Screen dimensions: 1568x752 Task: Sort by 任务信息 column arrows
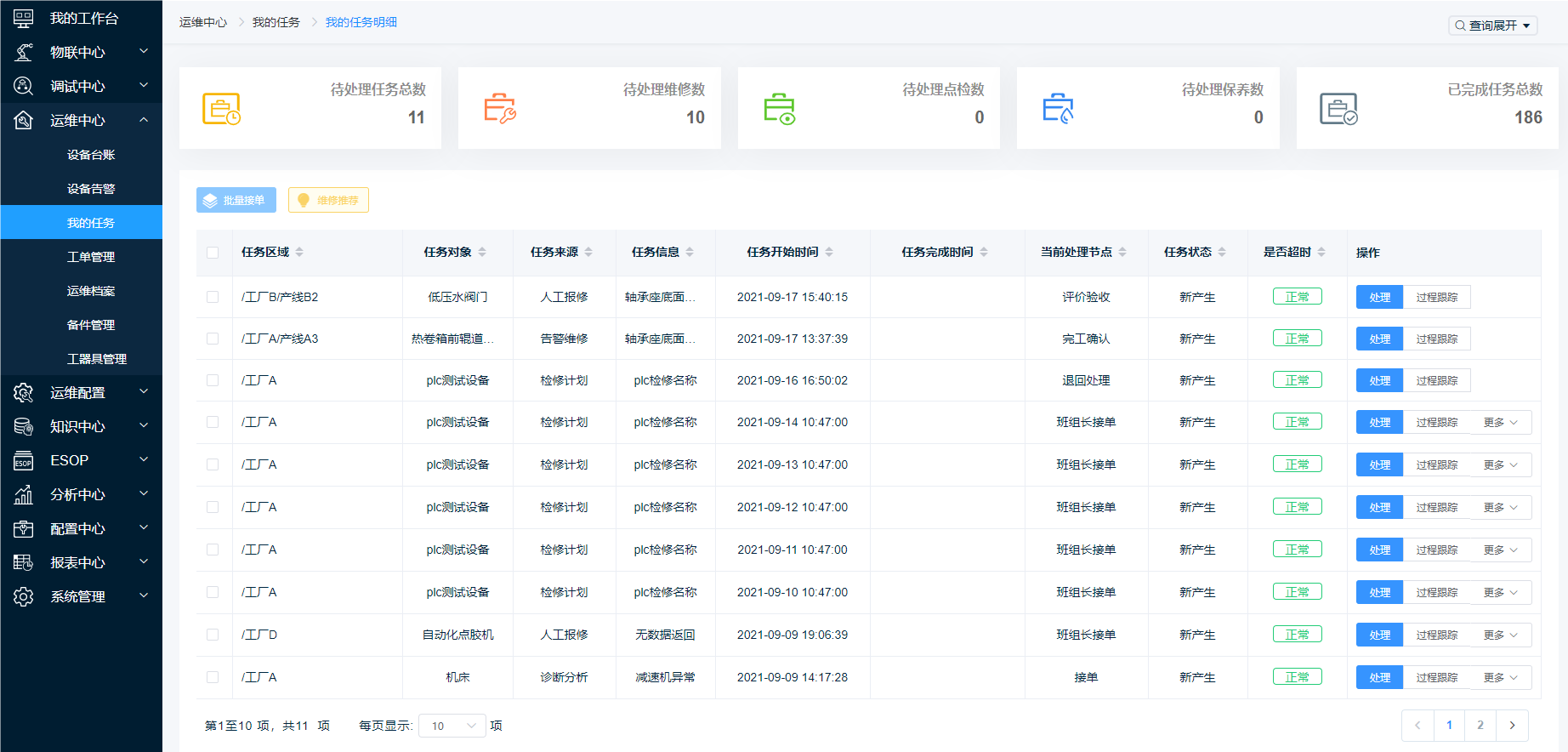690,252
